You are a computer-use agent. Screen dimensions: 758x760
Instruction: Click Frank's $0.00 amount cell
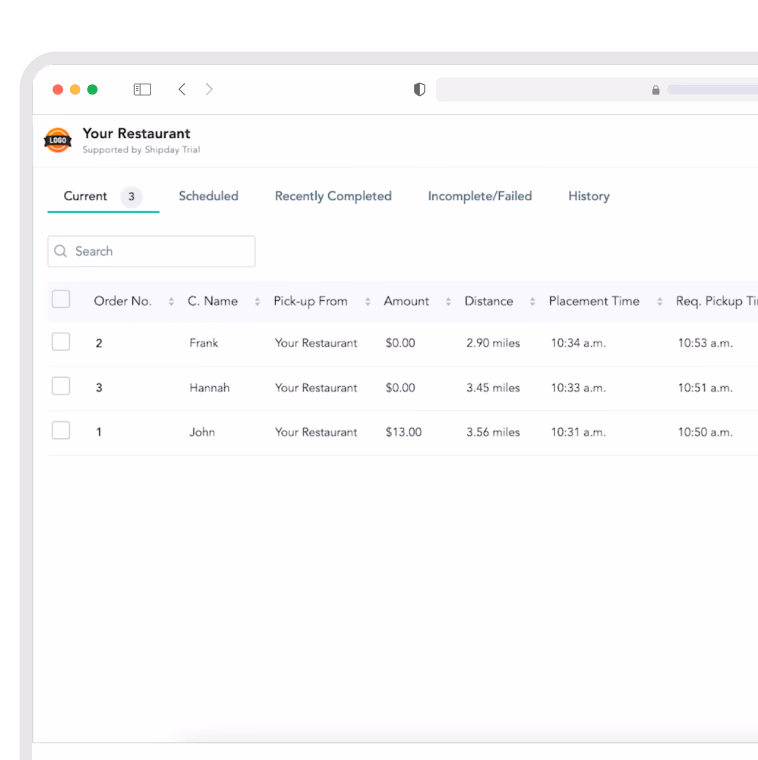coord(400,343)
